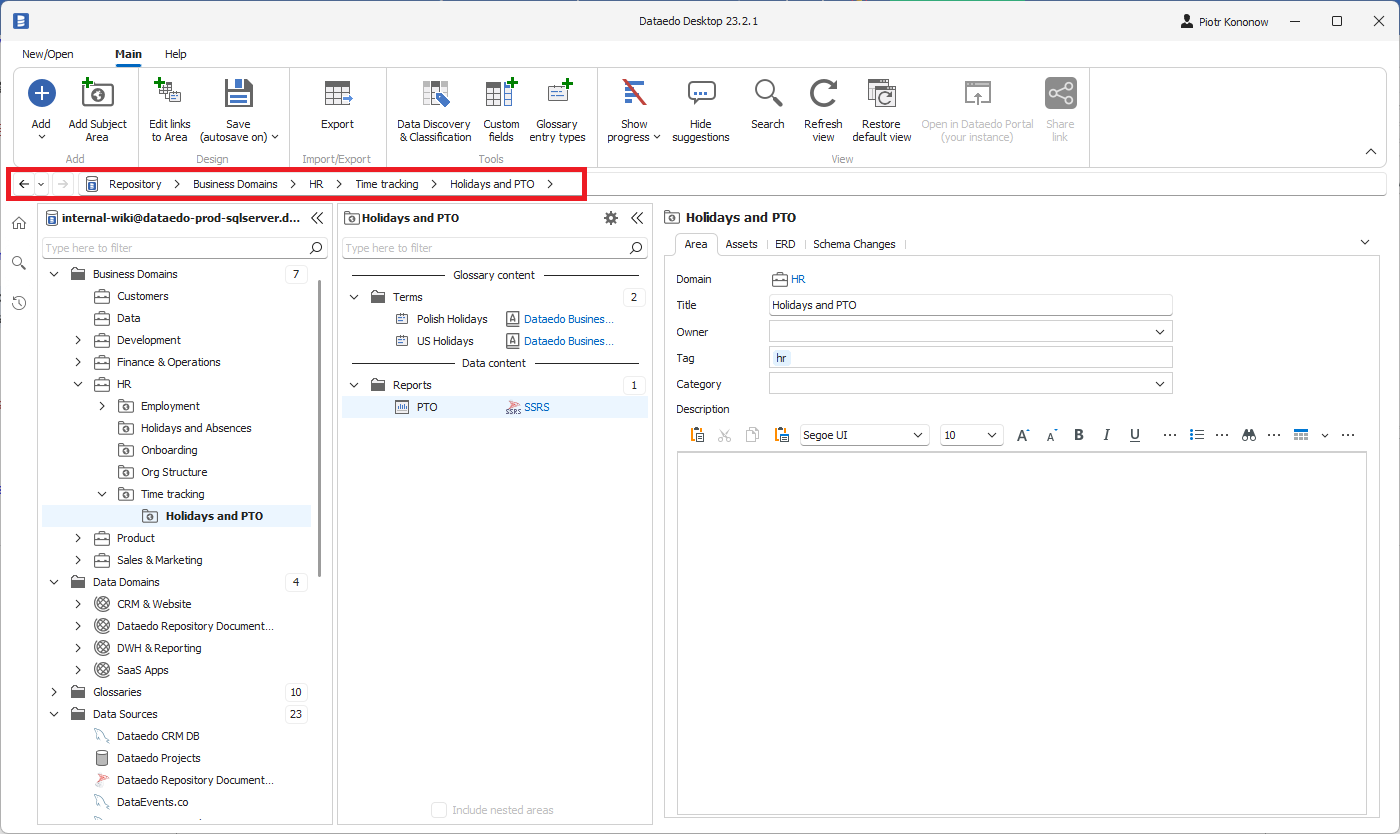Open the Assets tab

tap(741, 244)
